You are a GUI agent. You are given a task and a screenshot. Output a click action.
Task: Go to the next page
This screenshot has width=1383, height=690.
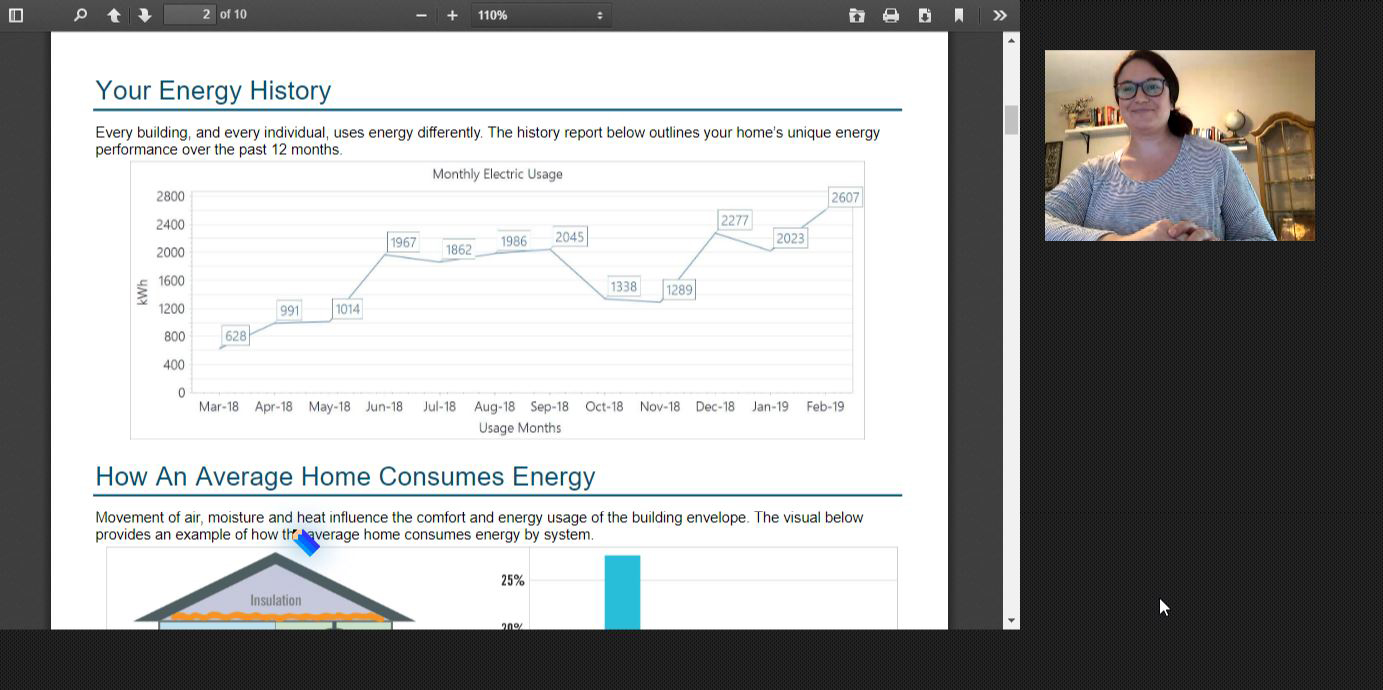tap(145, 15)
